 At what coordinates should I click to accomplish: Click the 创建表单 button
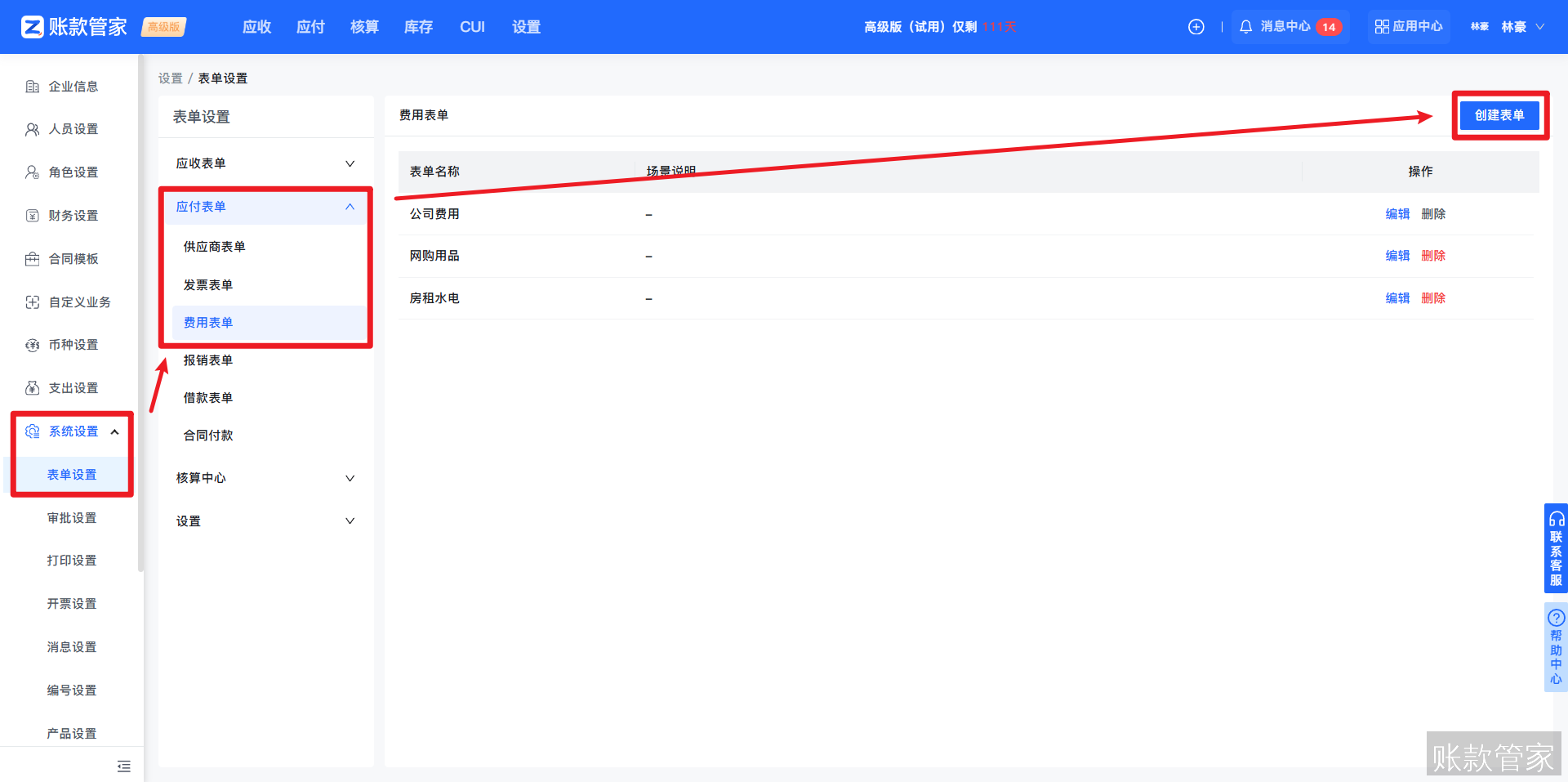pyautogui.click(x=1499, y=115)
